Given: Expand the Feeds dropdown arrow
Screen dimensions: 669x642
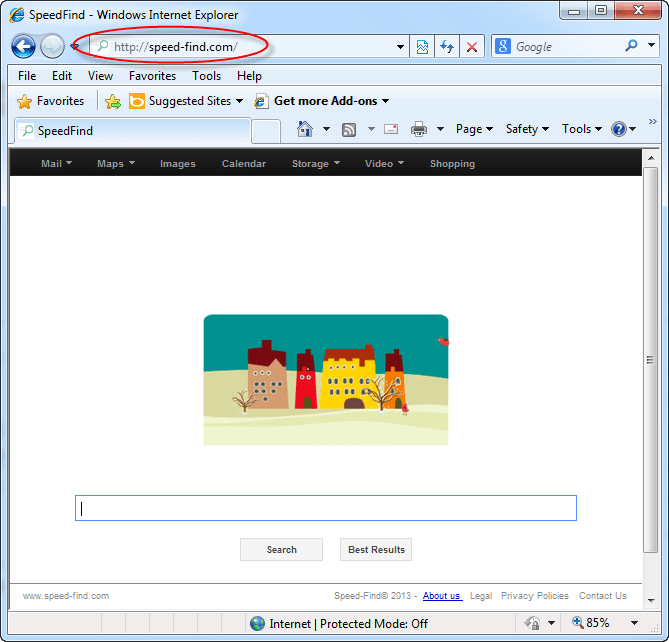Looking at the screenshot, I should [x=372, y=129].
